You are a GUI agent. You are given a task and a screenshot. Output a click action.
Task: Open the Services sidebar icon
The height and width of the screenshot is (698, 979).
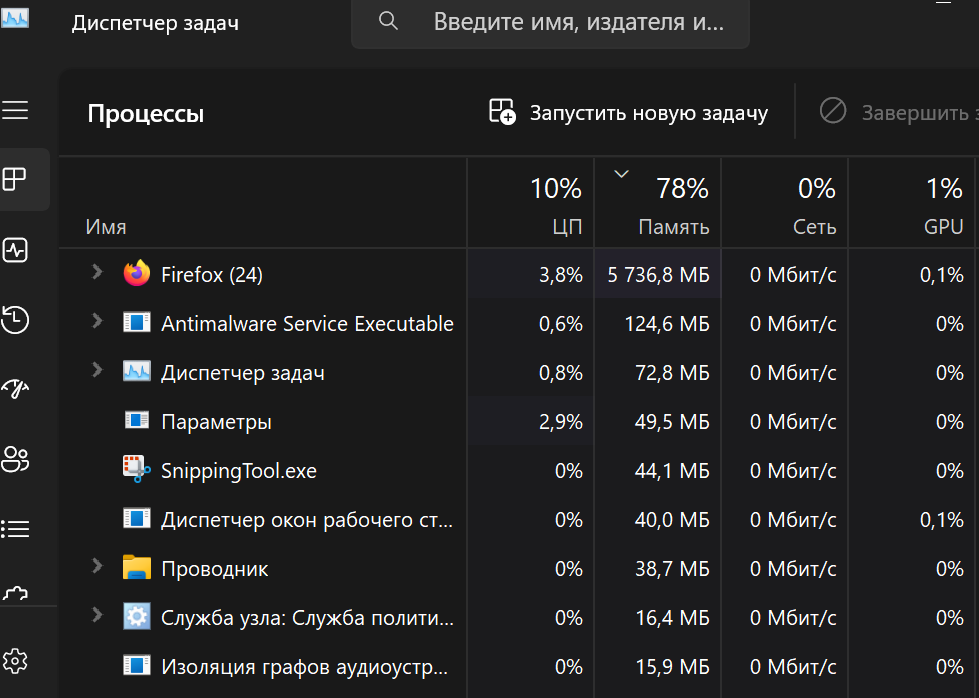[x=15, y=592]
